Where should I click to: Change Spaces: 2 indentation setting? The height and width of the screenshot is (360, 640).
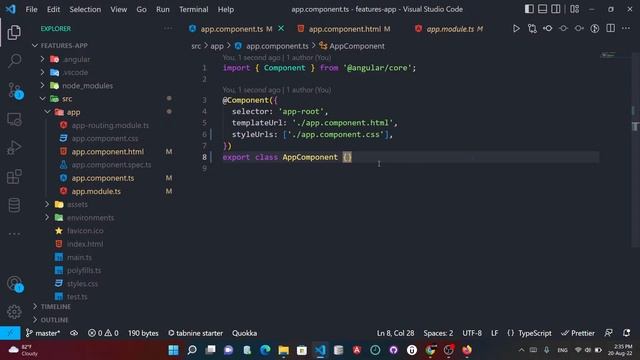[438, 333]
